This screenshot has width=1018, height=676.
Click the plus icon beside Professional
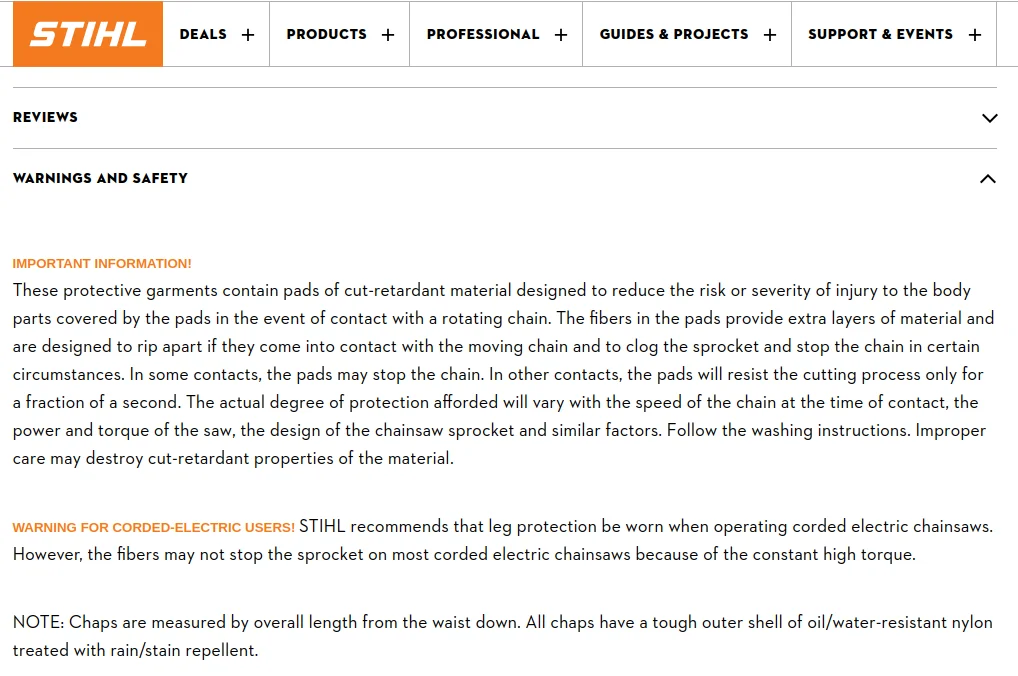pos(561,35)
